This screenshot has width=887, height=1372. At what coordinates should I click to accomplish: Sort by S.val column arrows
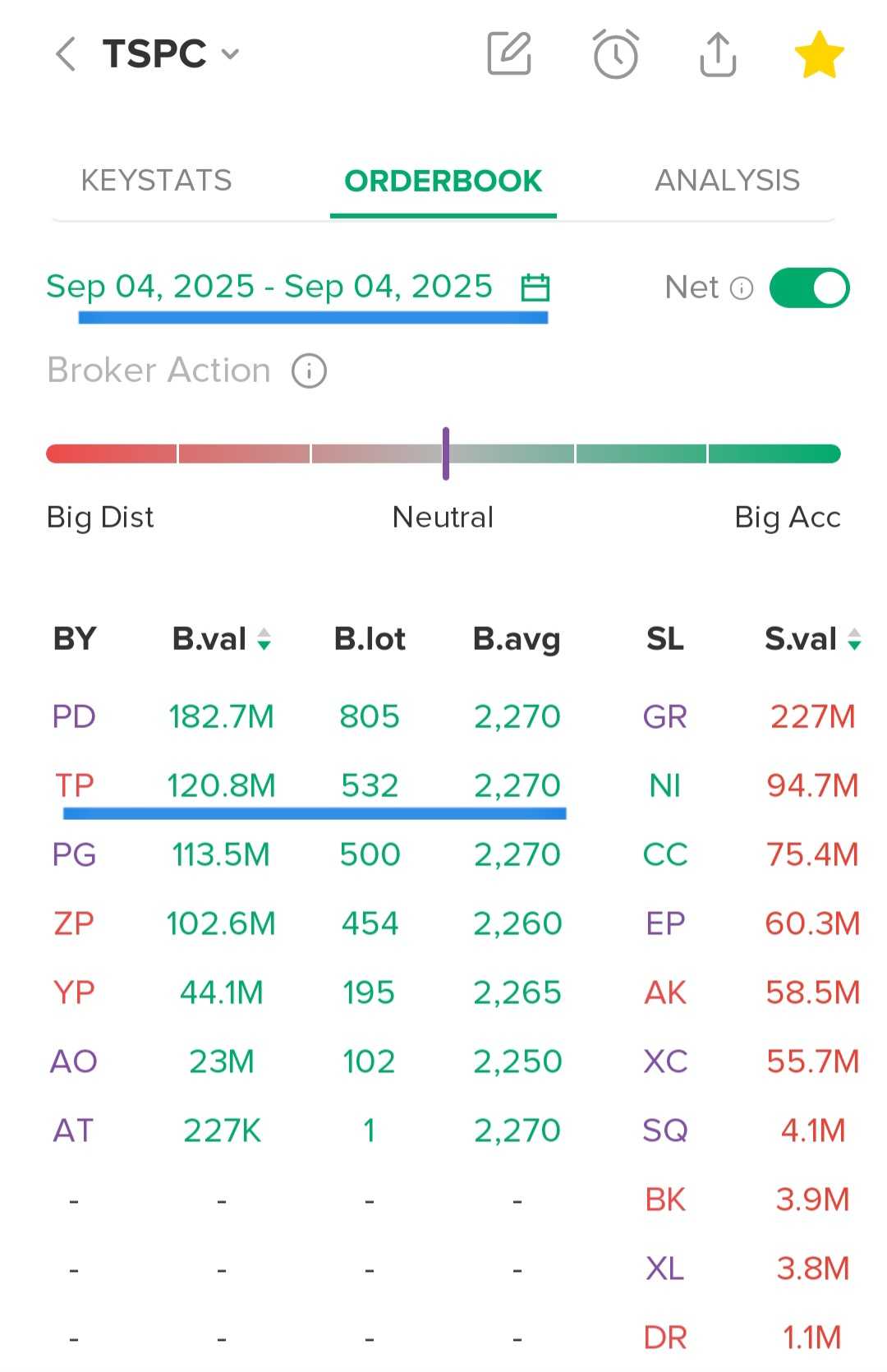click(x=854, y=639)
